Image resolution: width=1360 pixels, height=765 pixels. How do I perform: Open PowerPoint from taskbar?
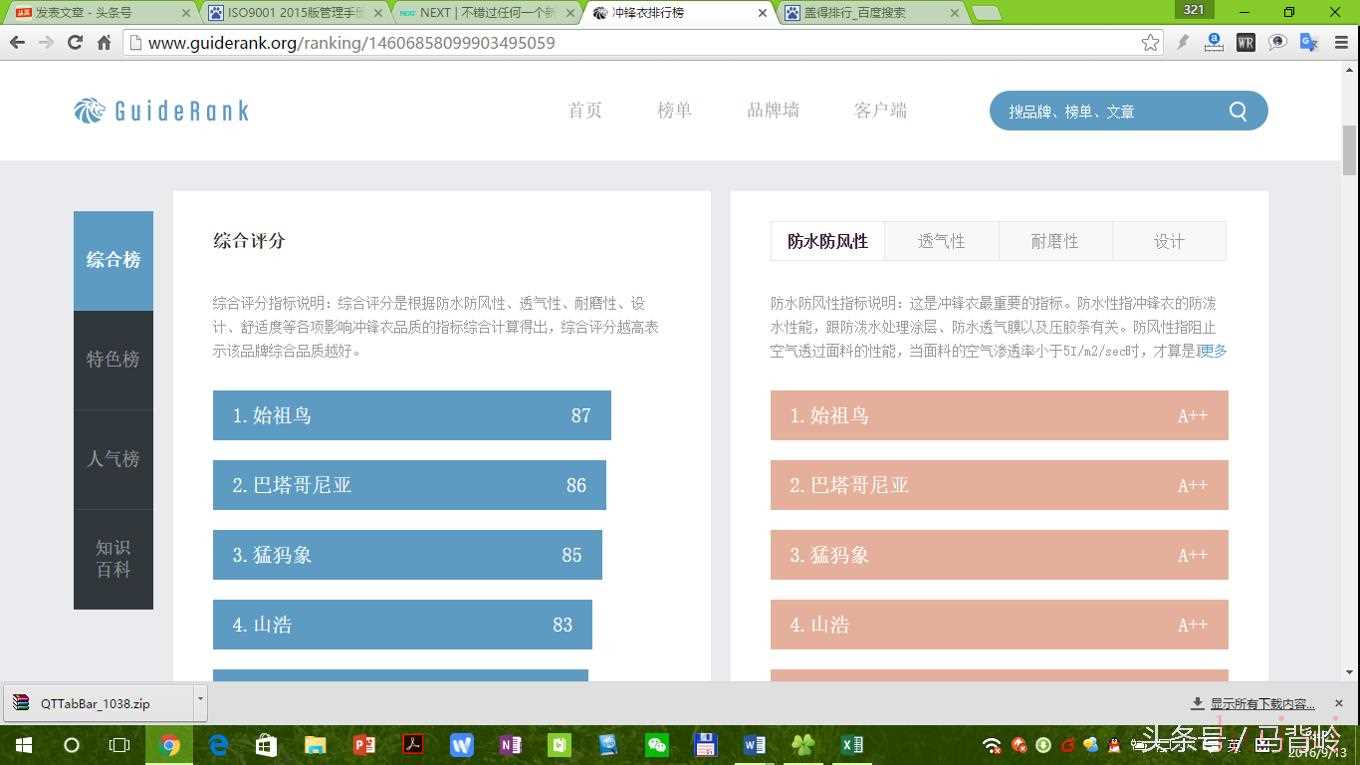[364, 745]
